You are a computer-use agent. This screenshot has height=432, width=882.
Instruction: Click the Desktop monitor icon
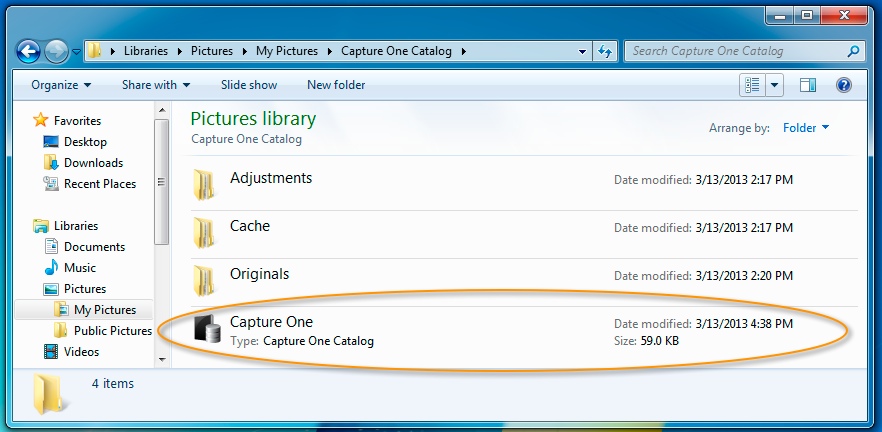(51, 142)
